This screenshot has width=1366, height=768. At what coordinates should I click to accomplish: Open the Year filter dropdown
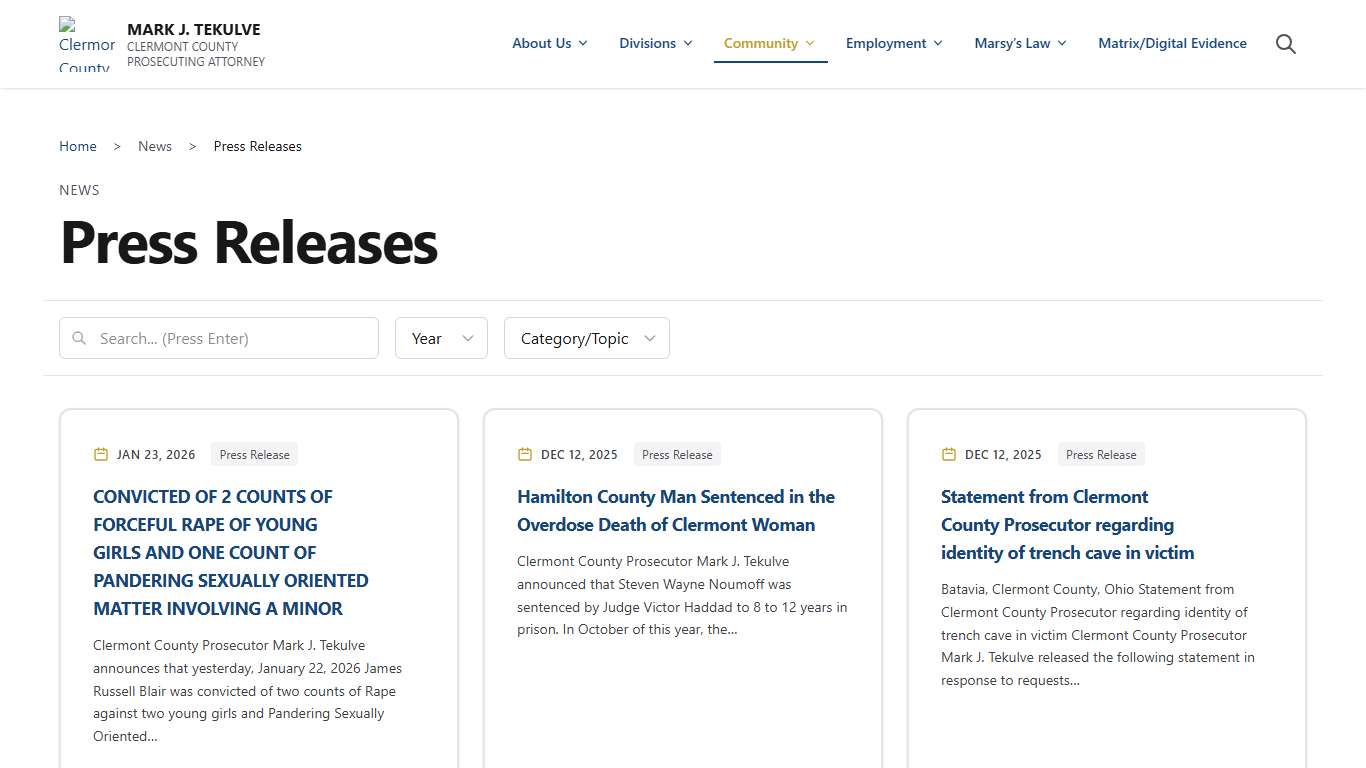[x=441, y=338]
